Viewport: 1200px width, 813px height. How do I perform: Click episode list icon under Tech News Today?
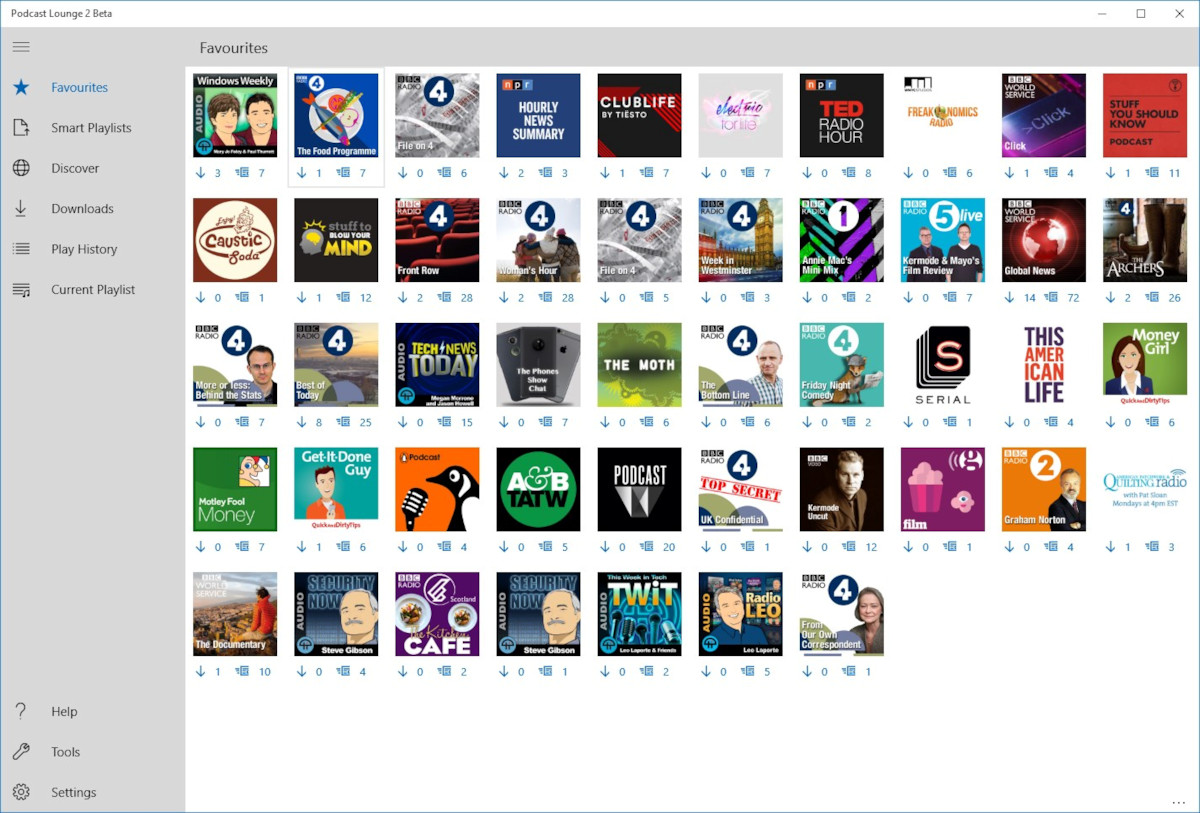[x=444, y=423]
